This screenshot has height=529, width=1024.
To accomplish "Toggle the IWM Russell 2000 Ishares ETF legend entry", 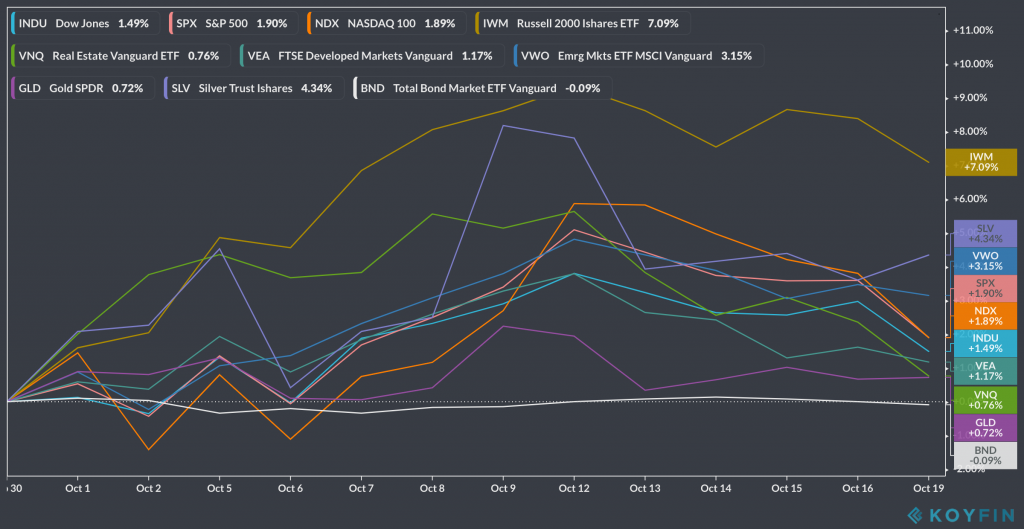I will (580, 22).
